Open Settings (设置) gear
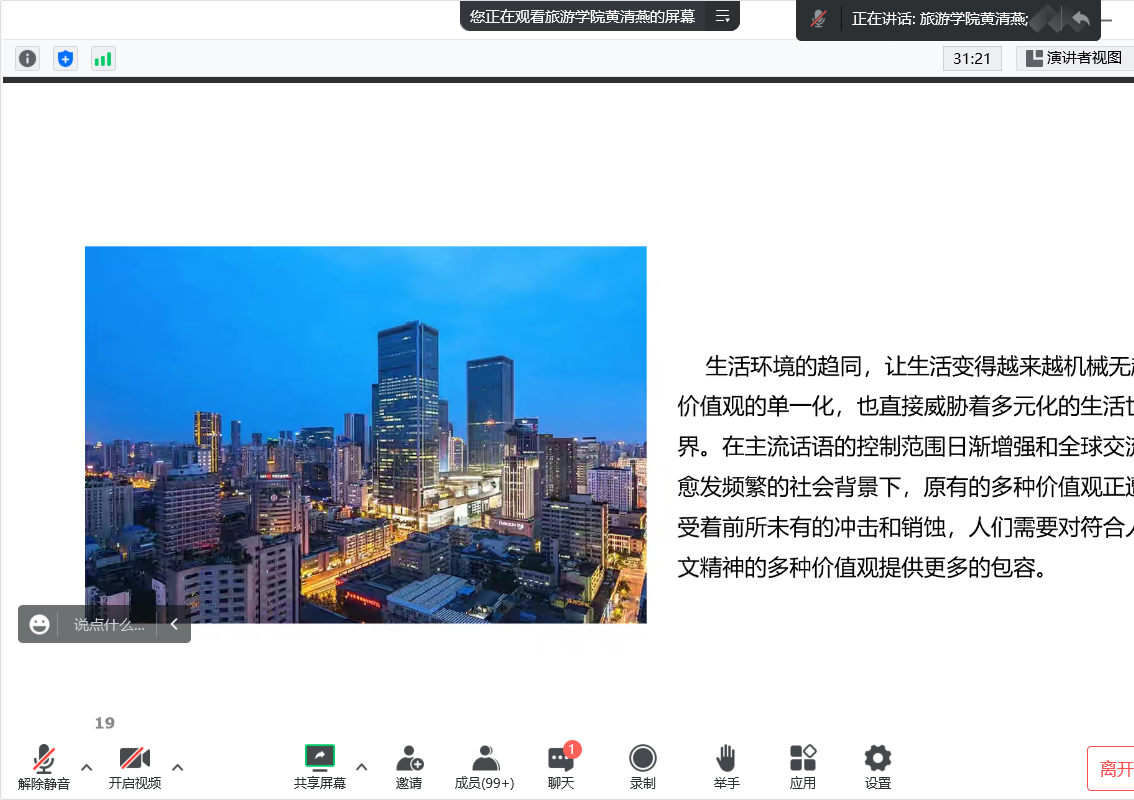The image size is (1134, 800). click(x=878, y=766)
